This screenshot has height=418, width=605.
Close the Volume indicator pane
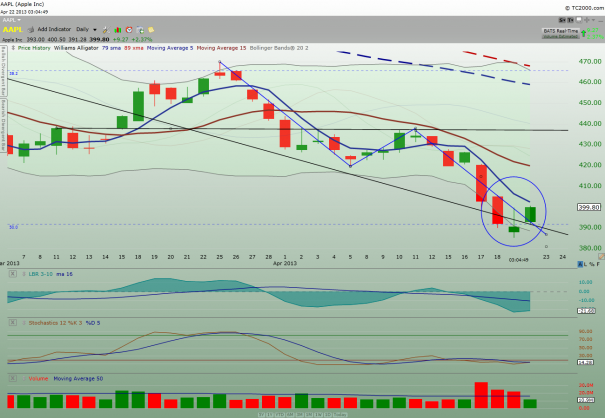(x=13, y=379)
